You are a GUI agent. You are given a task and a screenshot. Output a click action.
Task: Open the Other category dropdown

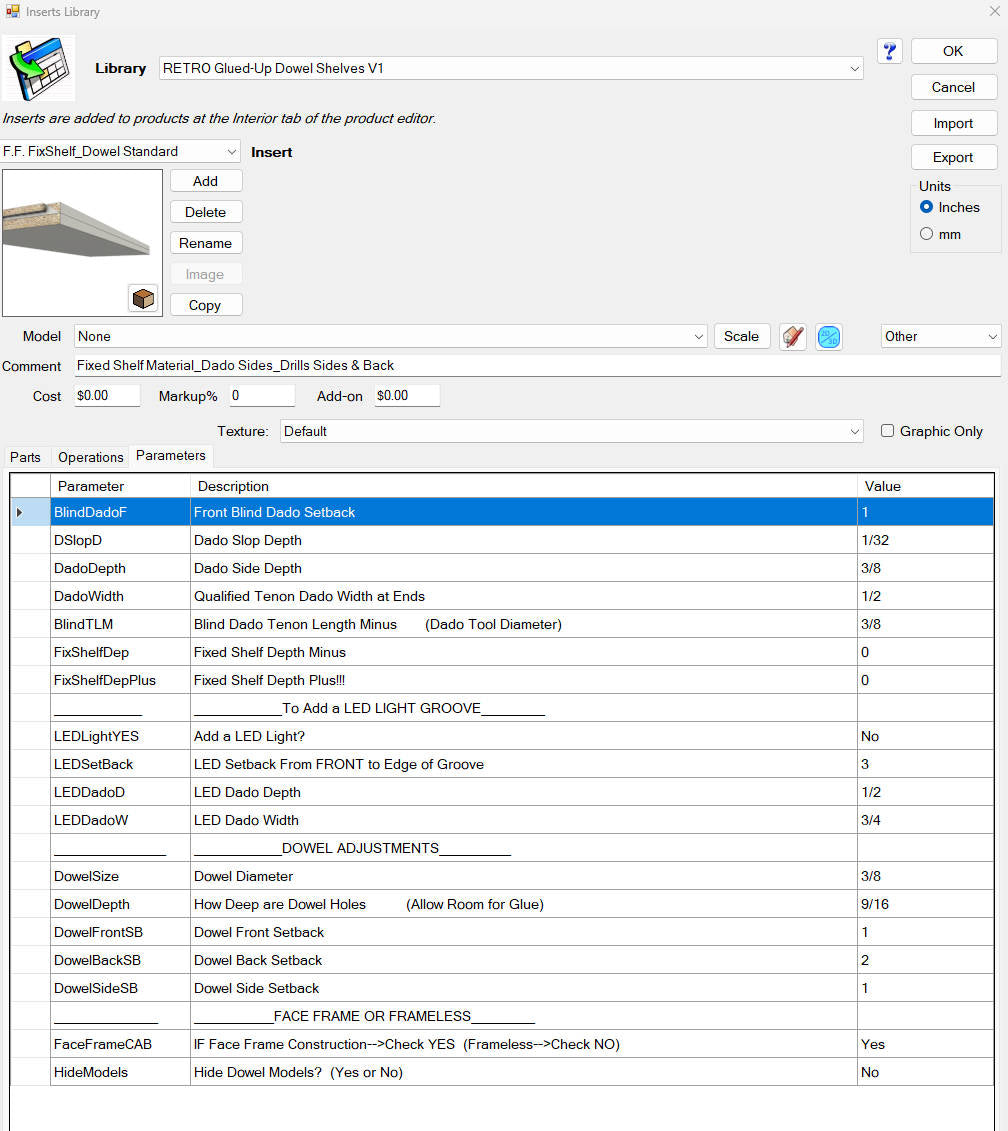click(x=940, y=337)
